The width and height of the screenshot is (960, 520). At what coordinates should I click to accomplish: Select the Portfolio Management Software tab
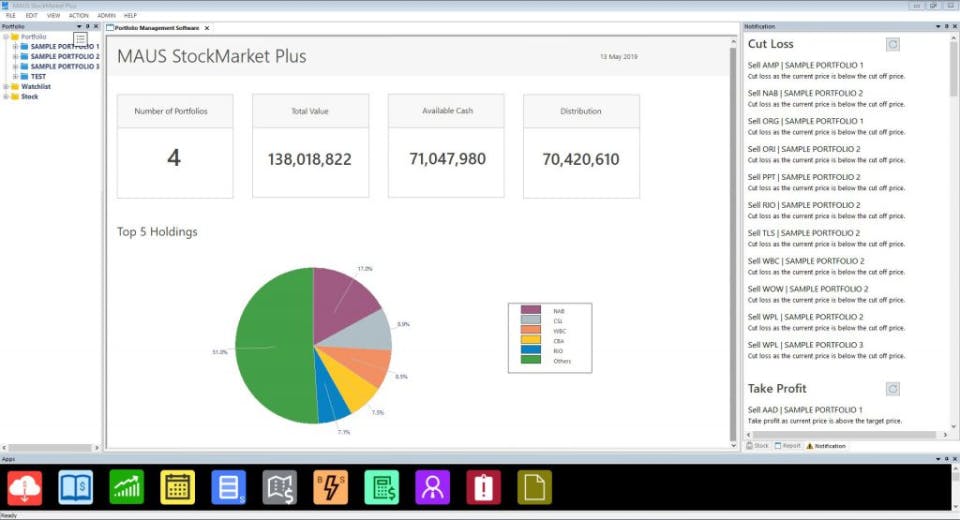(157, 28)
